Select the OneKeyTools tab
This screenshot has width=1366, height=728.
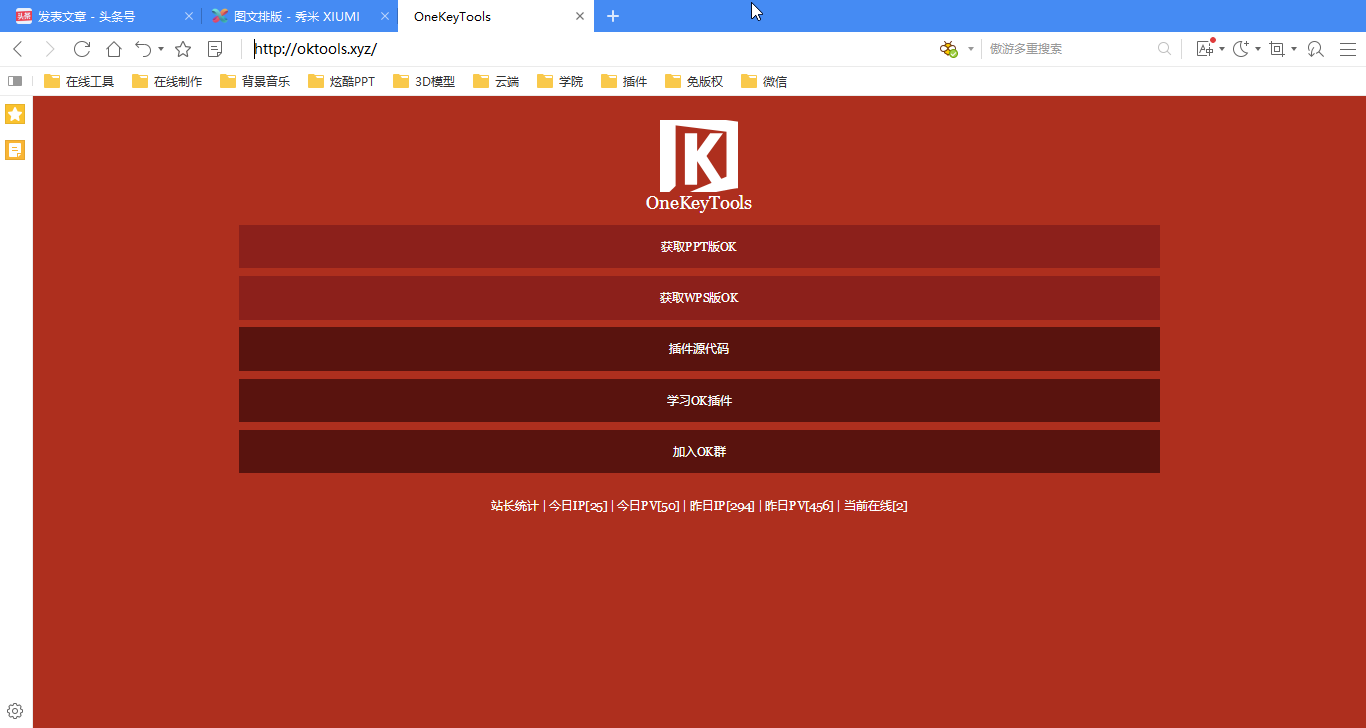click(x=495, y=16)
